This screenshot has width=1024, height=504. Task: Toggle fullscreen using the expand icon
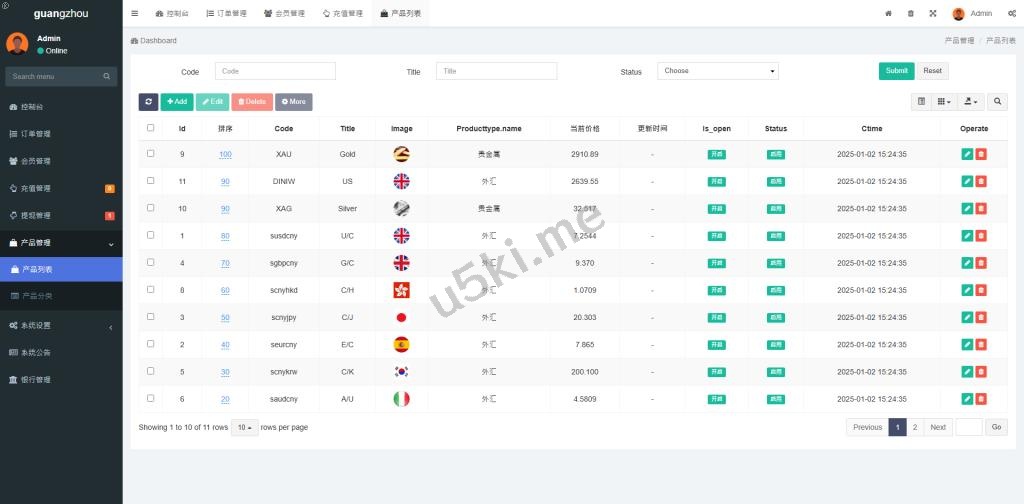(932, 14)
